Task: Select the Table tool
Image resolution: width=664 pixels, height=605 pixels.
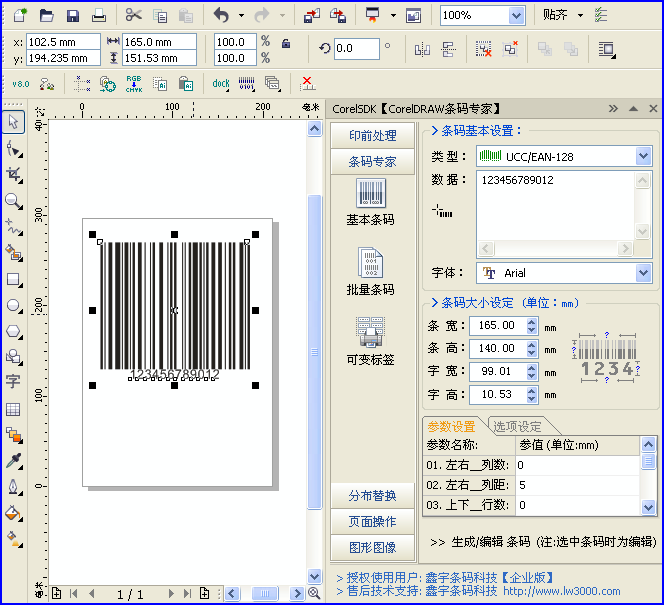Action: click(13, 409)
